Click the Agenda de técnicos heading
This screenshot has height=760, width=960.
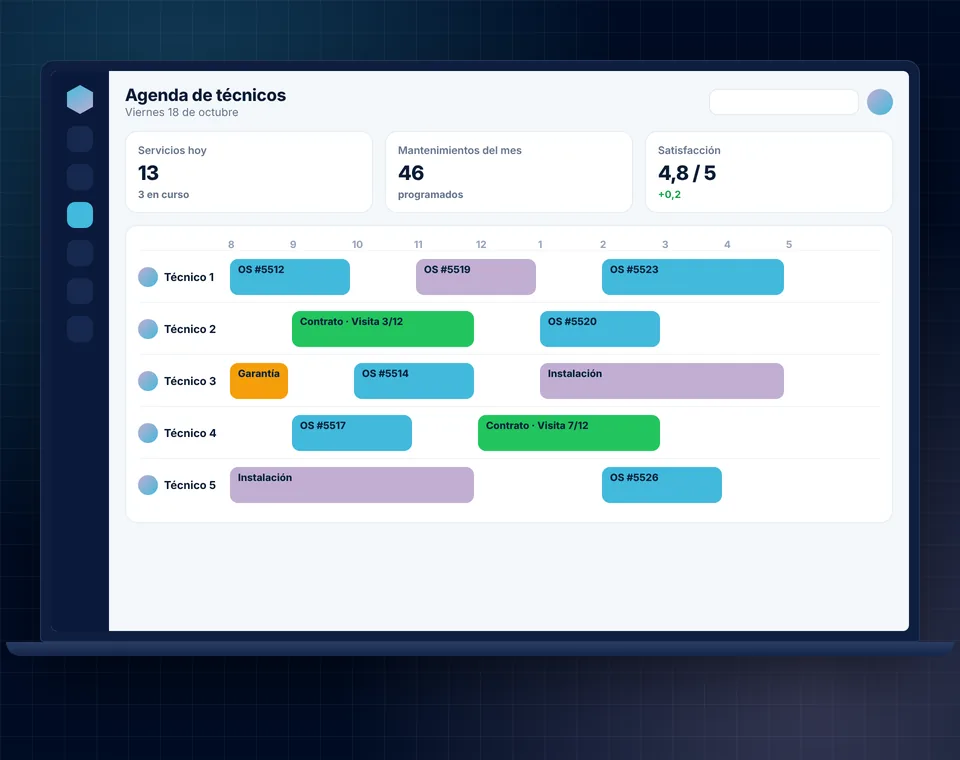pyautogui.click(x=206, y=95)
